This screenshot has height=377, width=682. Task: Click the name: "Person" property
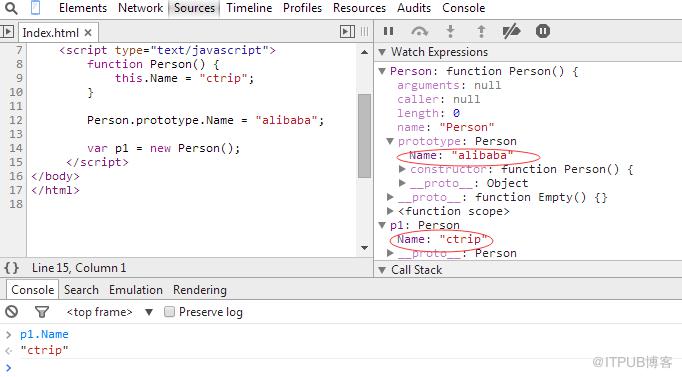(445, 127)
